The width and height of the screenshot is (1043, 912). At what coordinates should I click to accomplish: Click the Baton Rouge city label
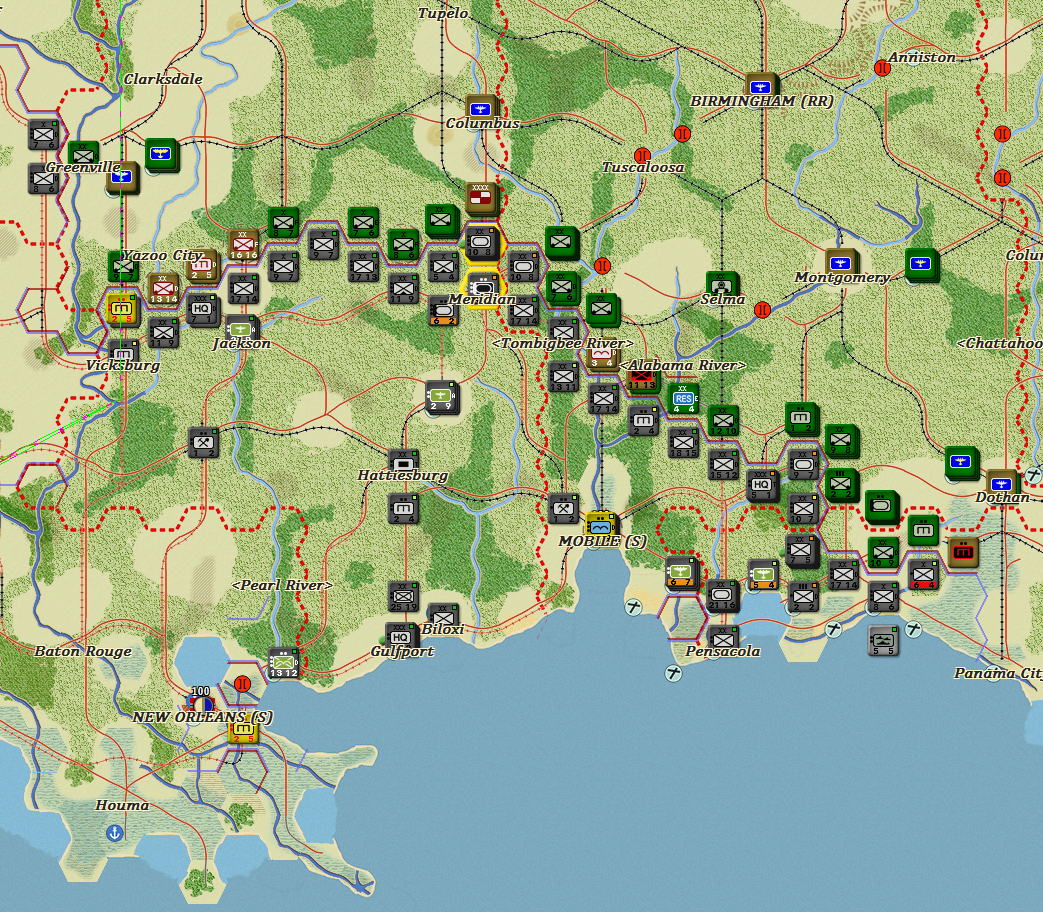[x=82, y=651]
